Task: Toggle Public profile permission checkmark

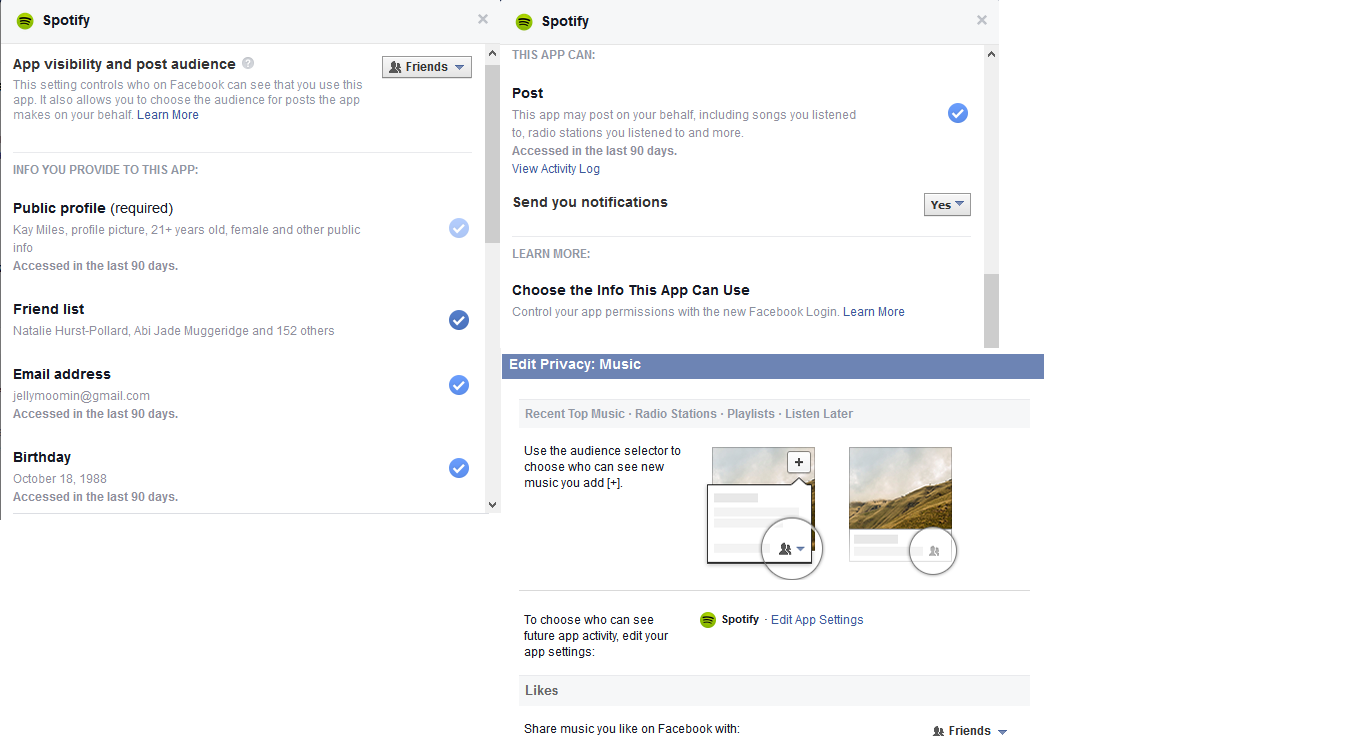Action: point(459,228)
